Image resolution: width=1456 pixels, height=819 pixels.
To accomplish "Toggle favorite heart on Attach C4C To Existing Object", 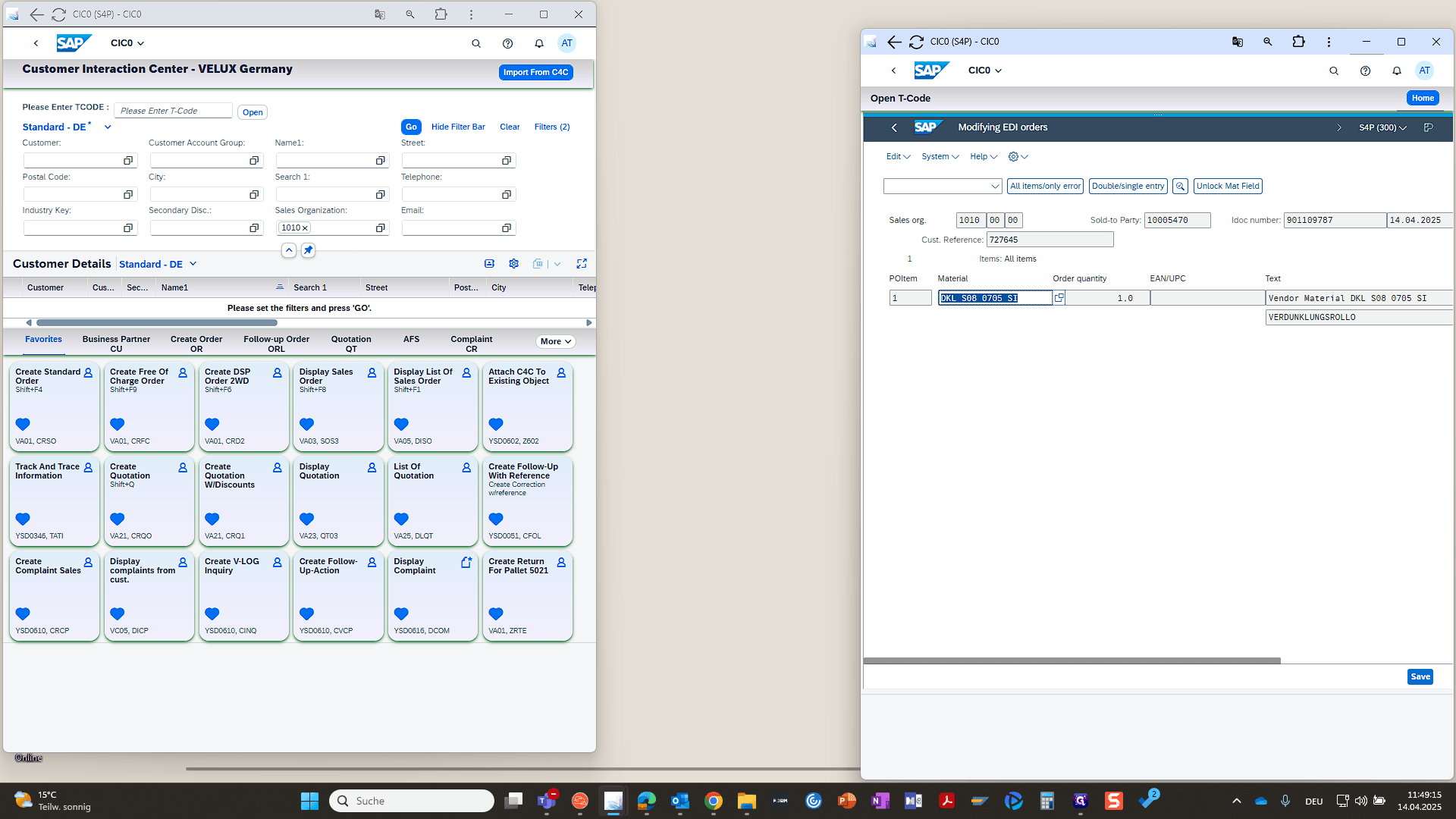I will [x=496, y=425].
